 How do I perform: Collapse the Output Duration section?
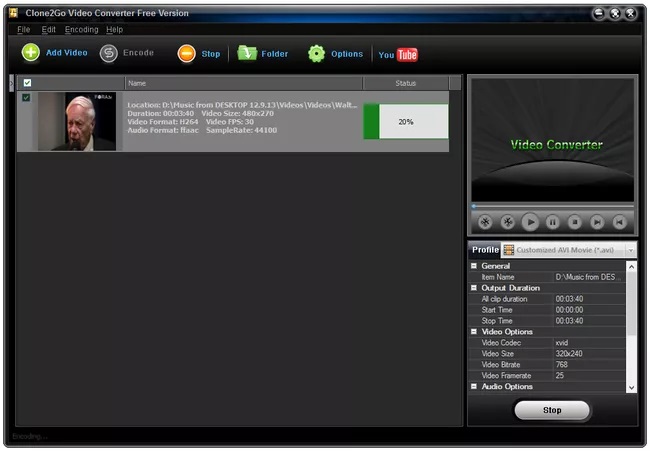474,288
